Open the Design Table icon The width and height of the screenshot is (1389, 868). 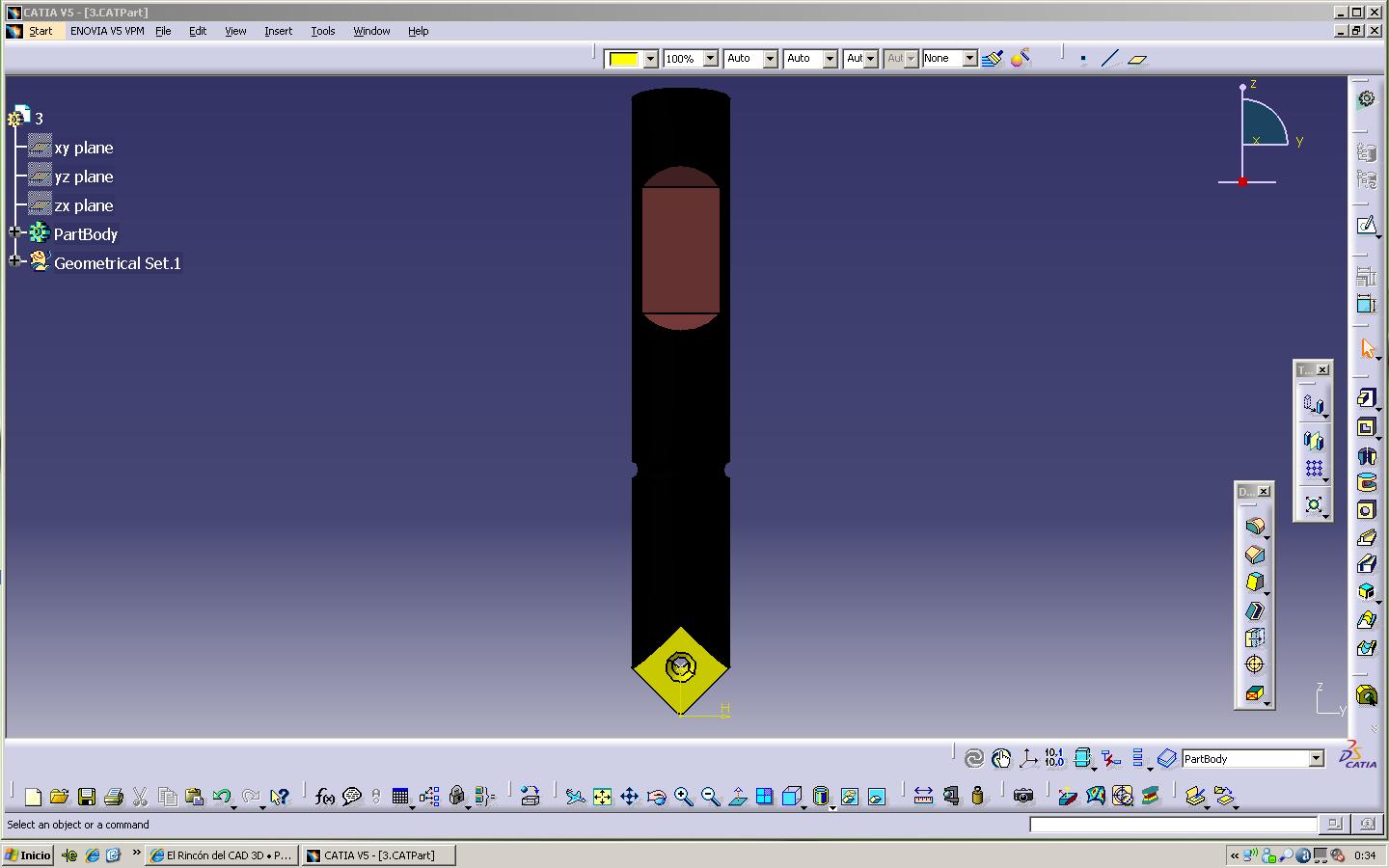pyautogui.click(x=400, y=797)
